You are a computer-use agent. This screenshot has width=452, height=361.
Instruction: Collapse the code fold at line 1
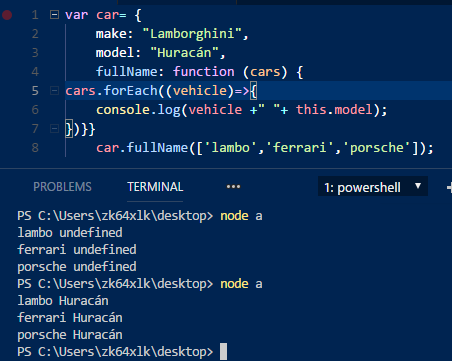tap(54, 15)
